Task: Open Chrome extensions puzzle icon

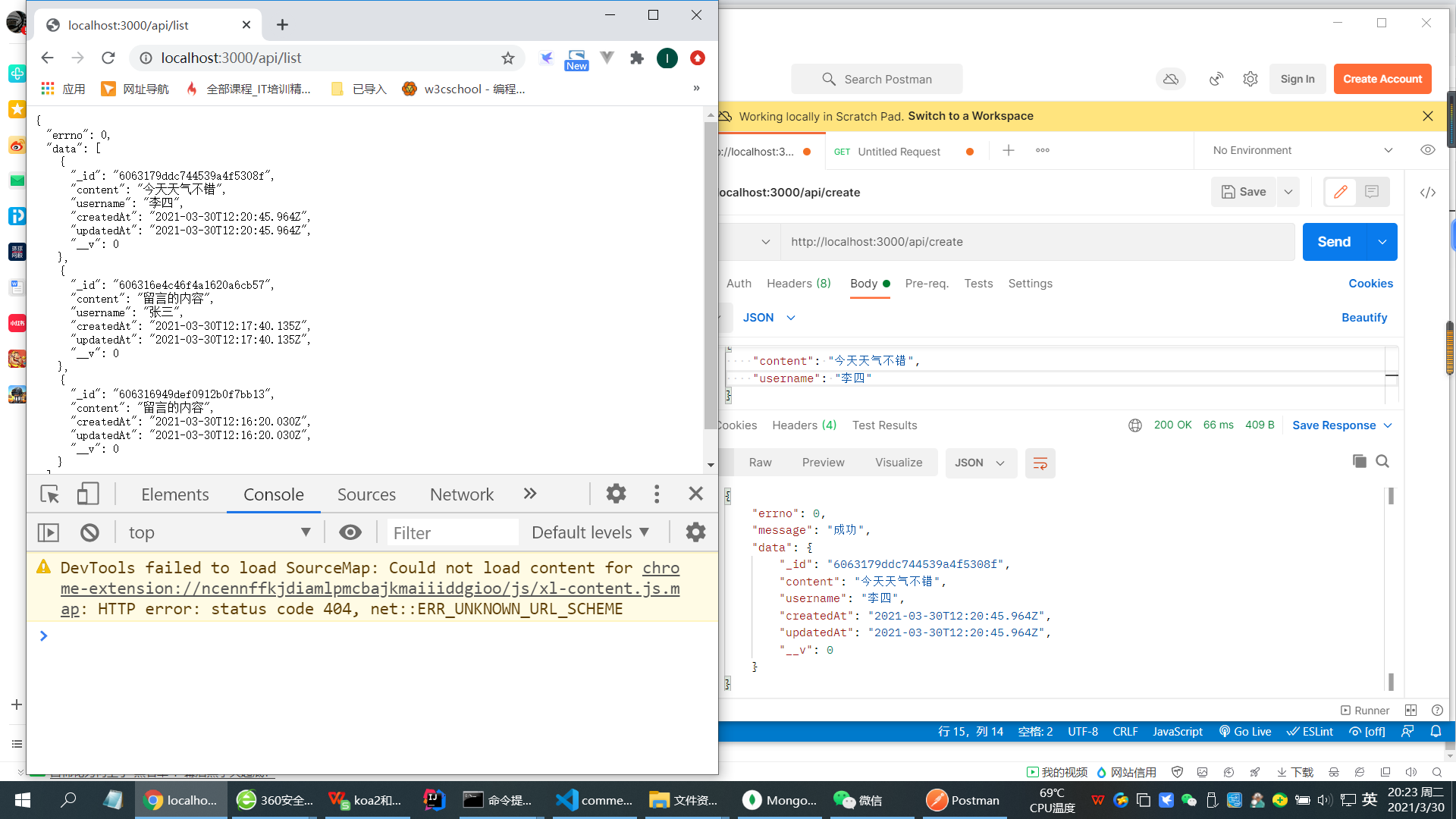Action: click(637, 58)
